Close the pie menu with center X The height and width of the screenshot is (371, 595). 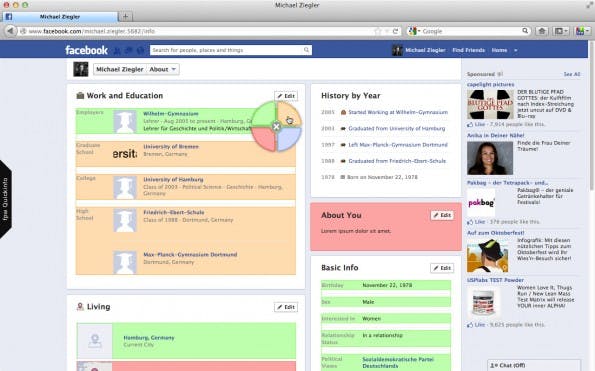276,126
